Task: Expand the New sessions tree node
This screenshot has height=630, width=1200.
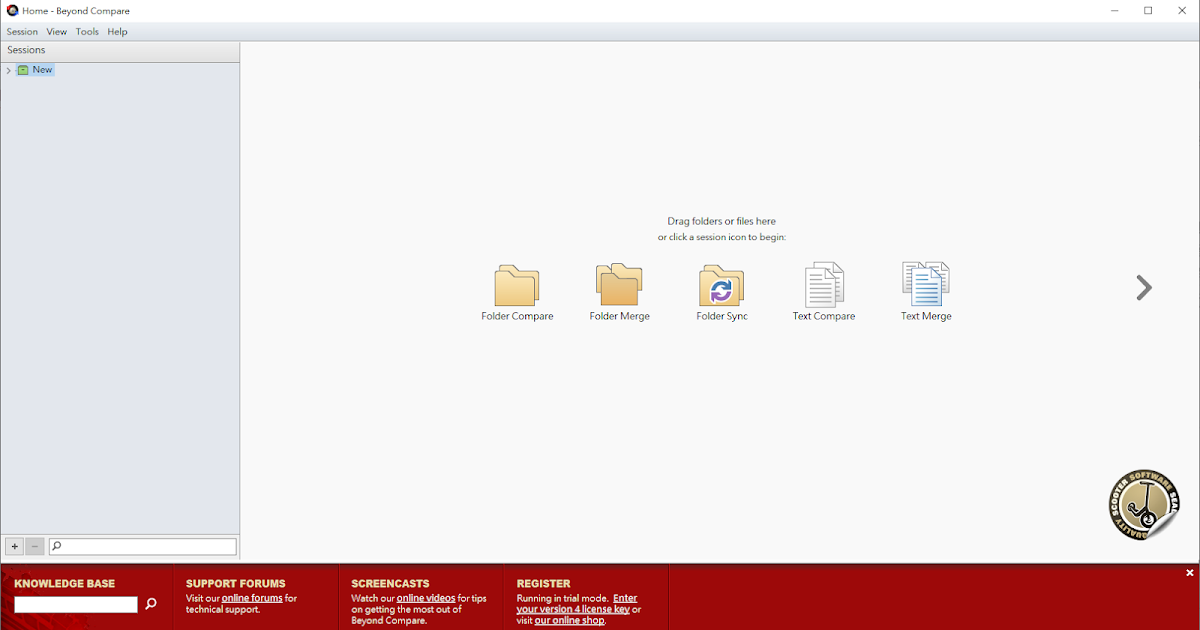Action: [x=8, y=70]
